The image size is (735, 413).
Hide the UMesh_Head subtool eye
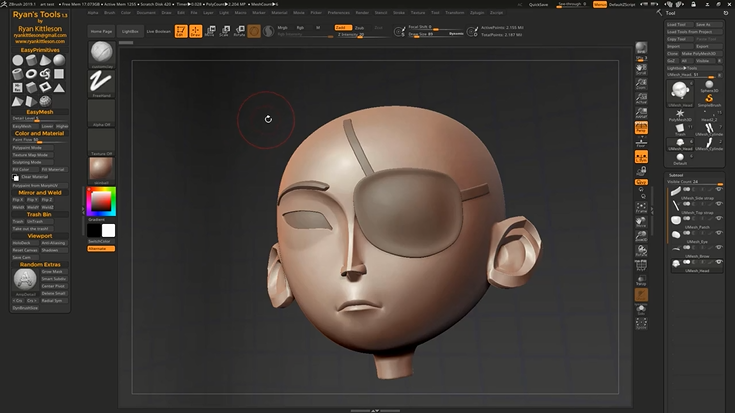[x=719, y=262]
